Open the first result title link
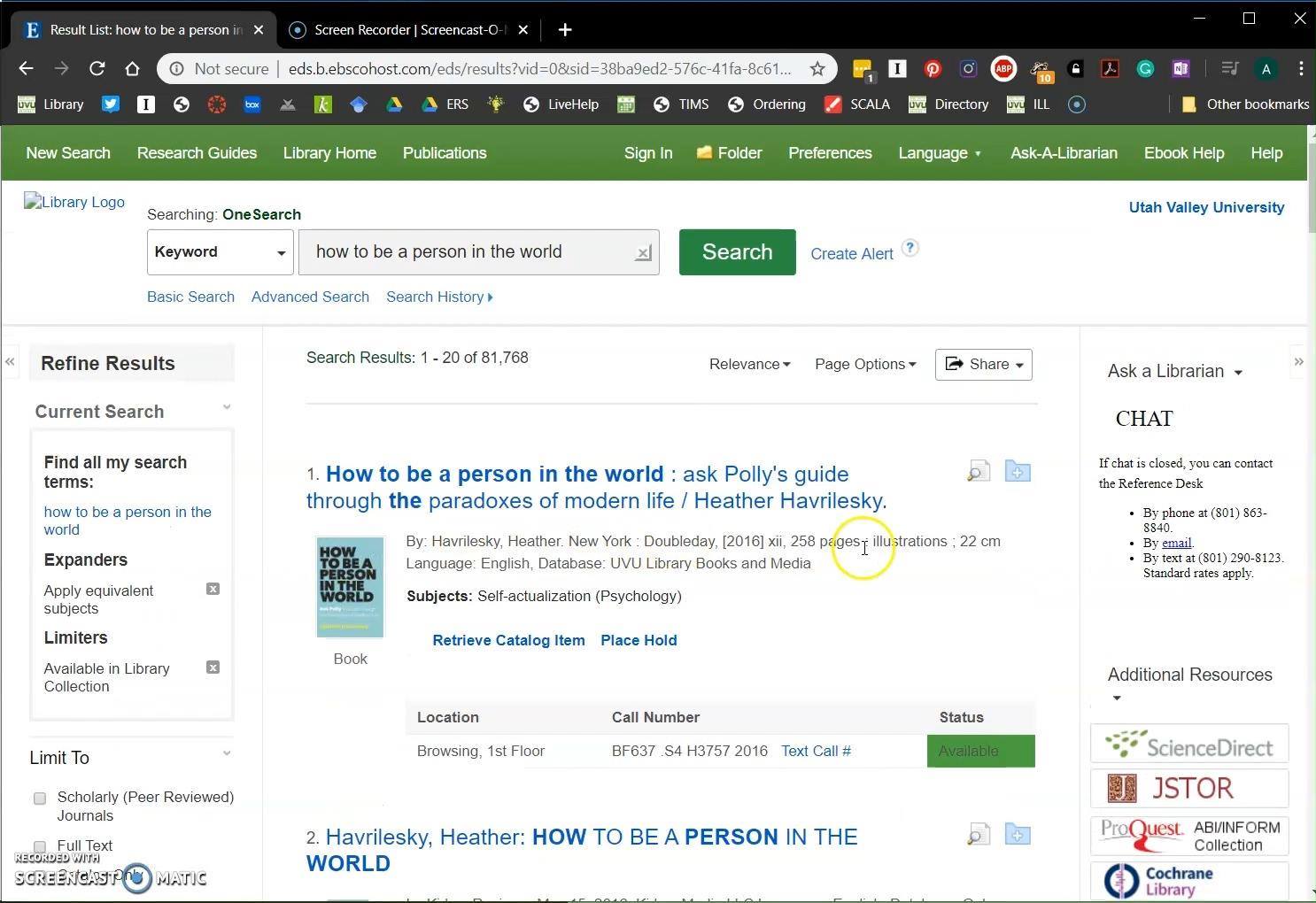1316x903 pixels. pos(597,487)
